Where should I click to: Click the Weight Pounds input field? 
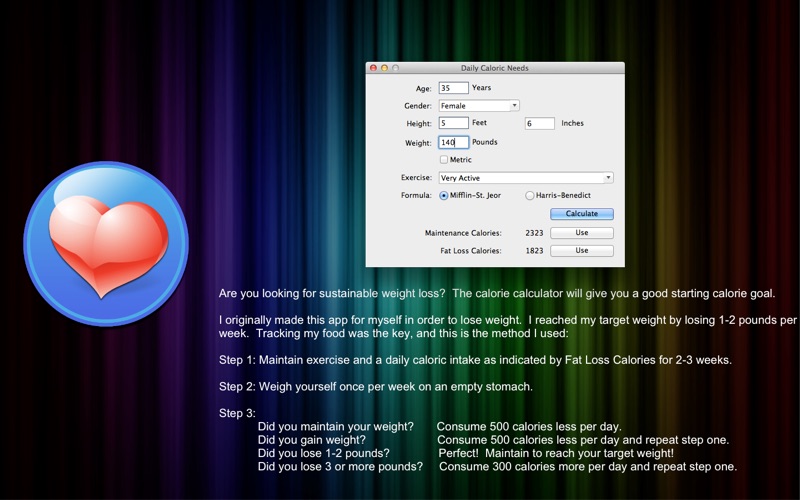(x=453, y=142)
